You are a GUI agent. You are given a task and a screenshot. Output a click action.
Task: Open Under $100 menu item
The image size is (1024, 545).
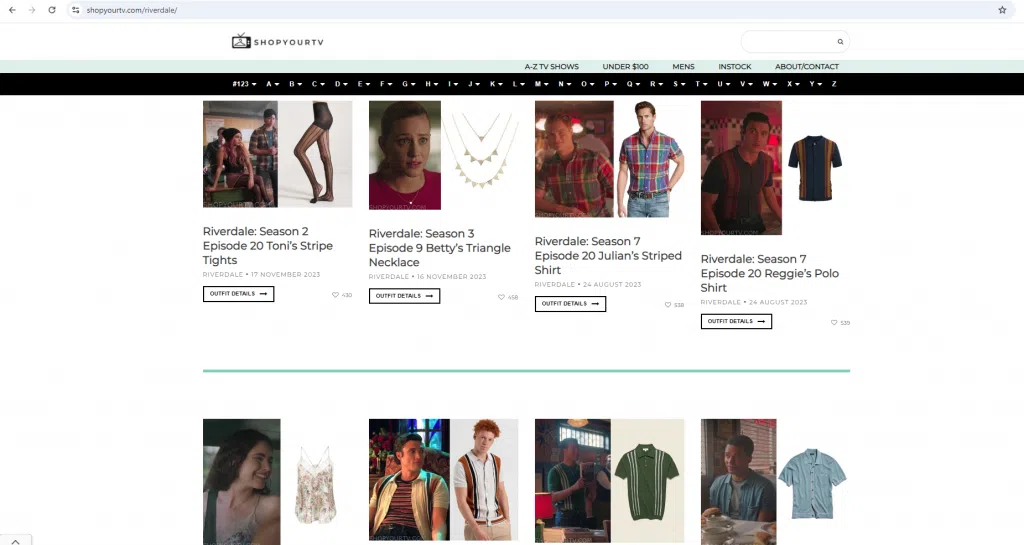pyautogui.click(x=625, y=67)
